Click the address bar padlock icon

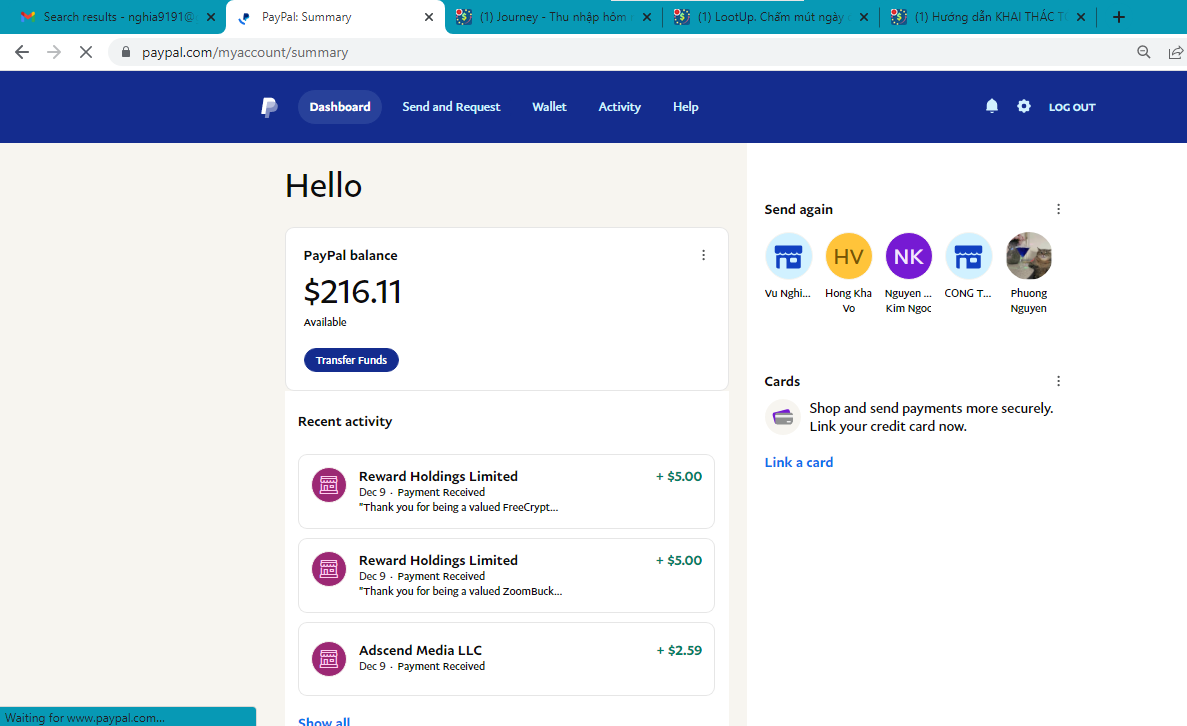(126, 52)
